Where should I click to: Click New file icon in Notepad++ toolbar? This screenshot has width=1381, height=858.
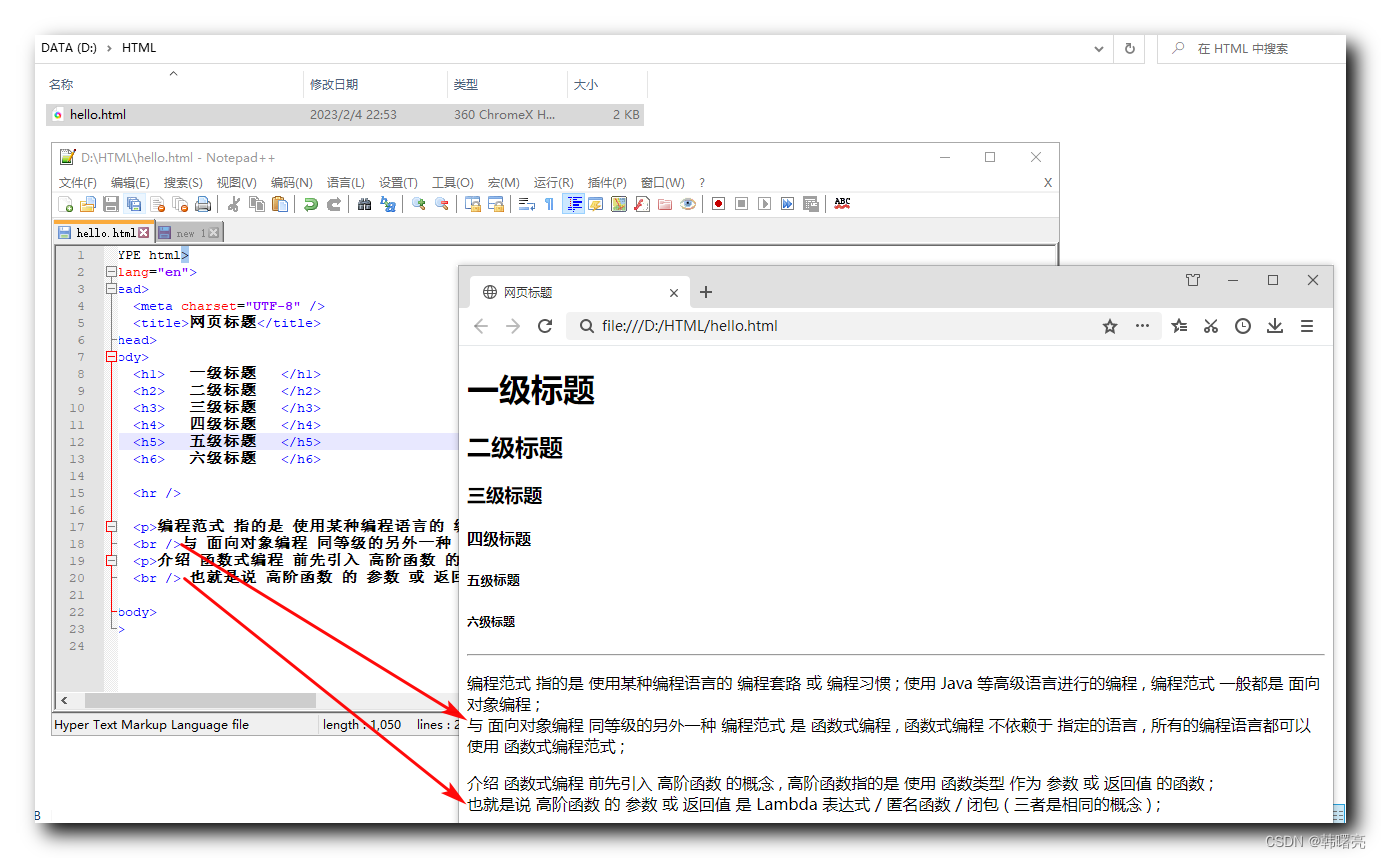tap(66, 204)
